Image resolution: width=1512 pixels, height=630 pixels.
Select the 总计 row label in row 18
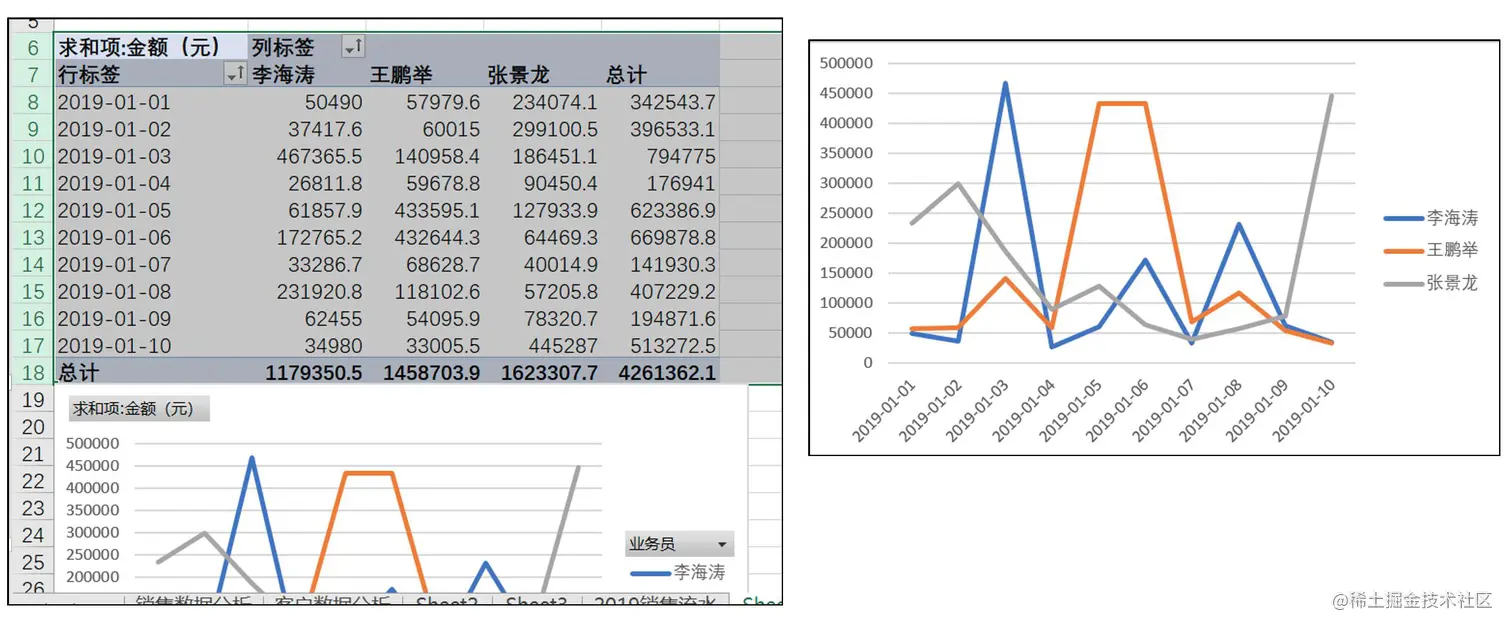(78, 373)
